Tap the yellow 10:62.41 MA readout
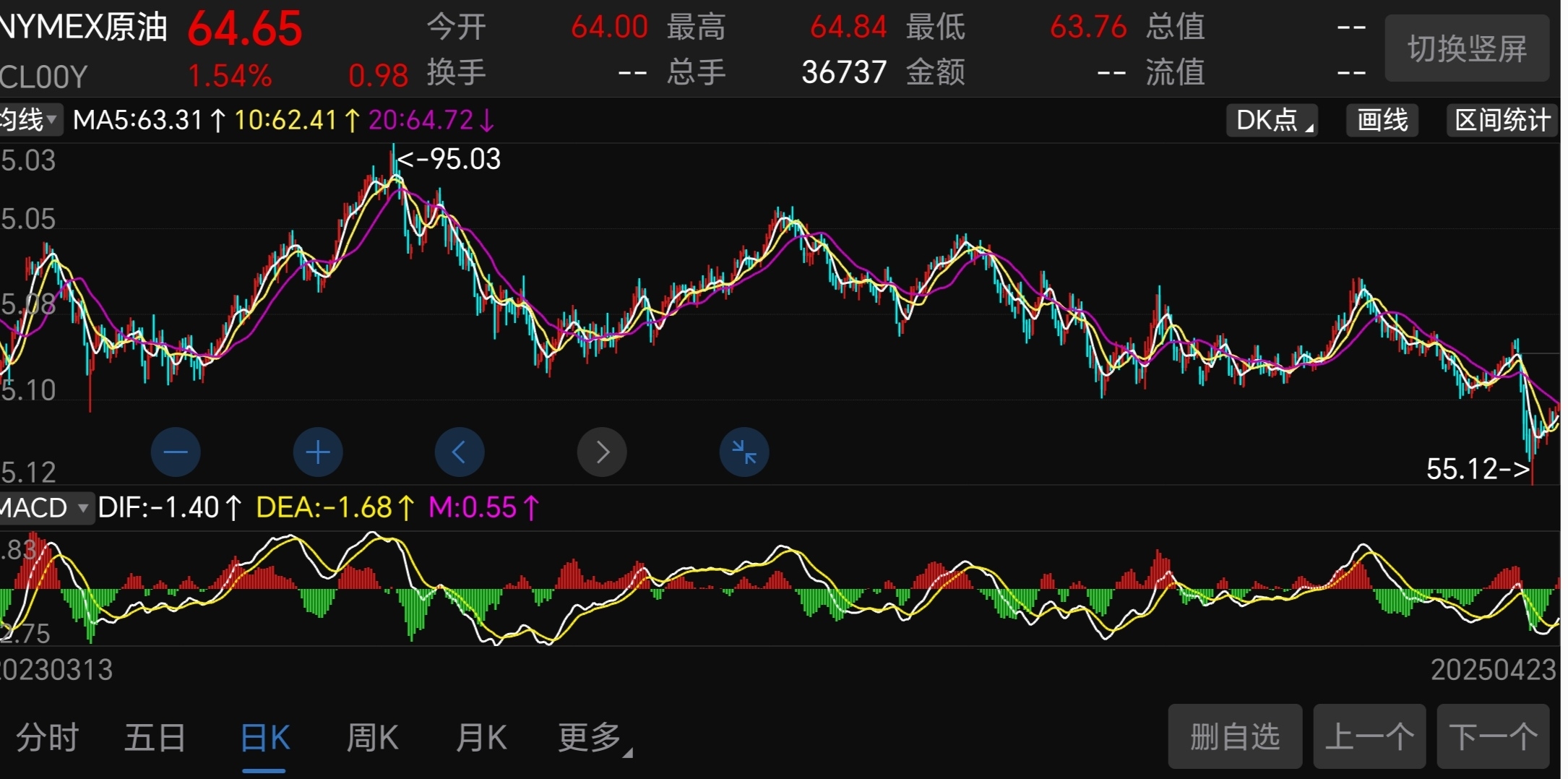The height and width of the screenshot is (779, 1568). (x=297, y=120)
